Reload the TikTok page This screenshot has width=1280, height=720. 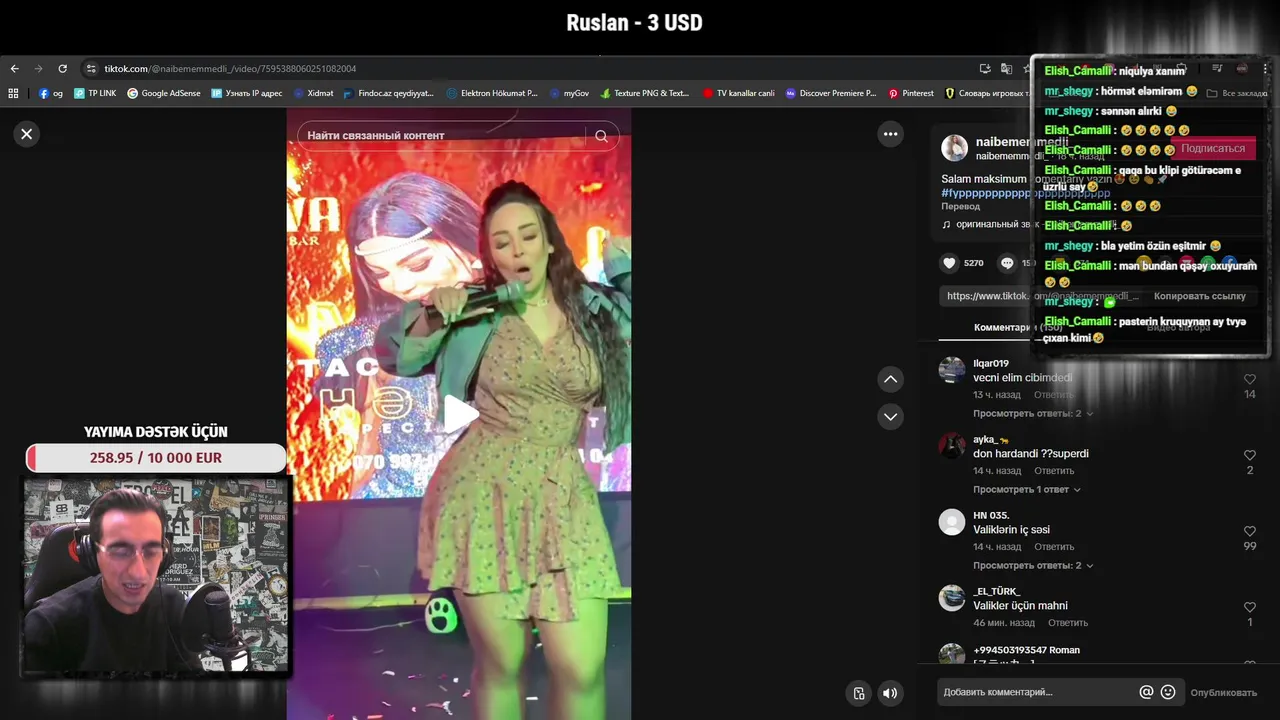tap(62, 69)
